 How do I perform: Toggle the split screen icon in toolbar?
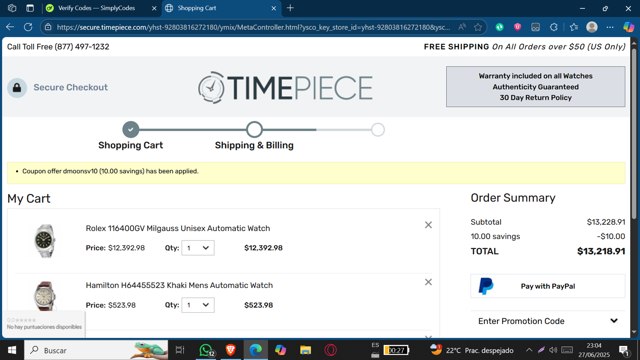click(x=536, y=27)
